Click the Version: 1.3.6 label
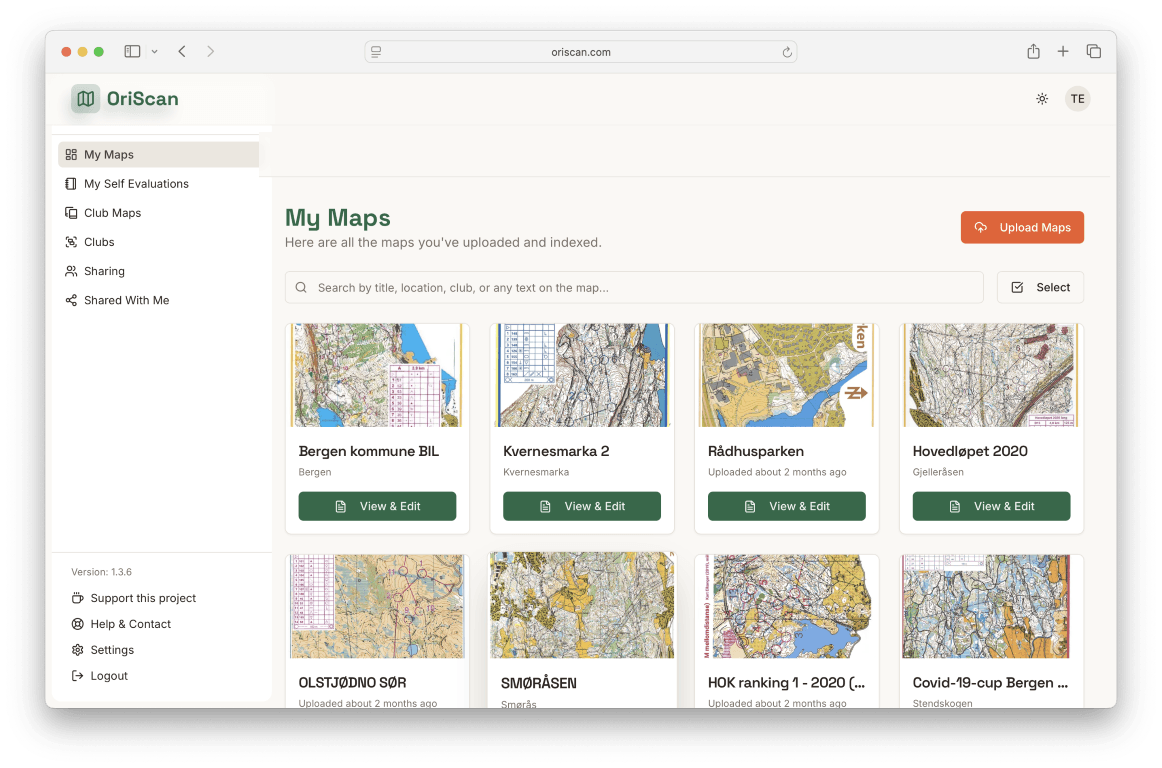 pos(102,572)
